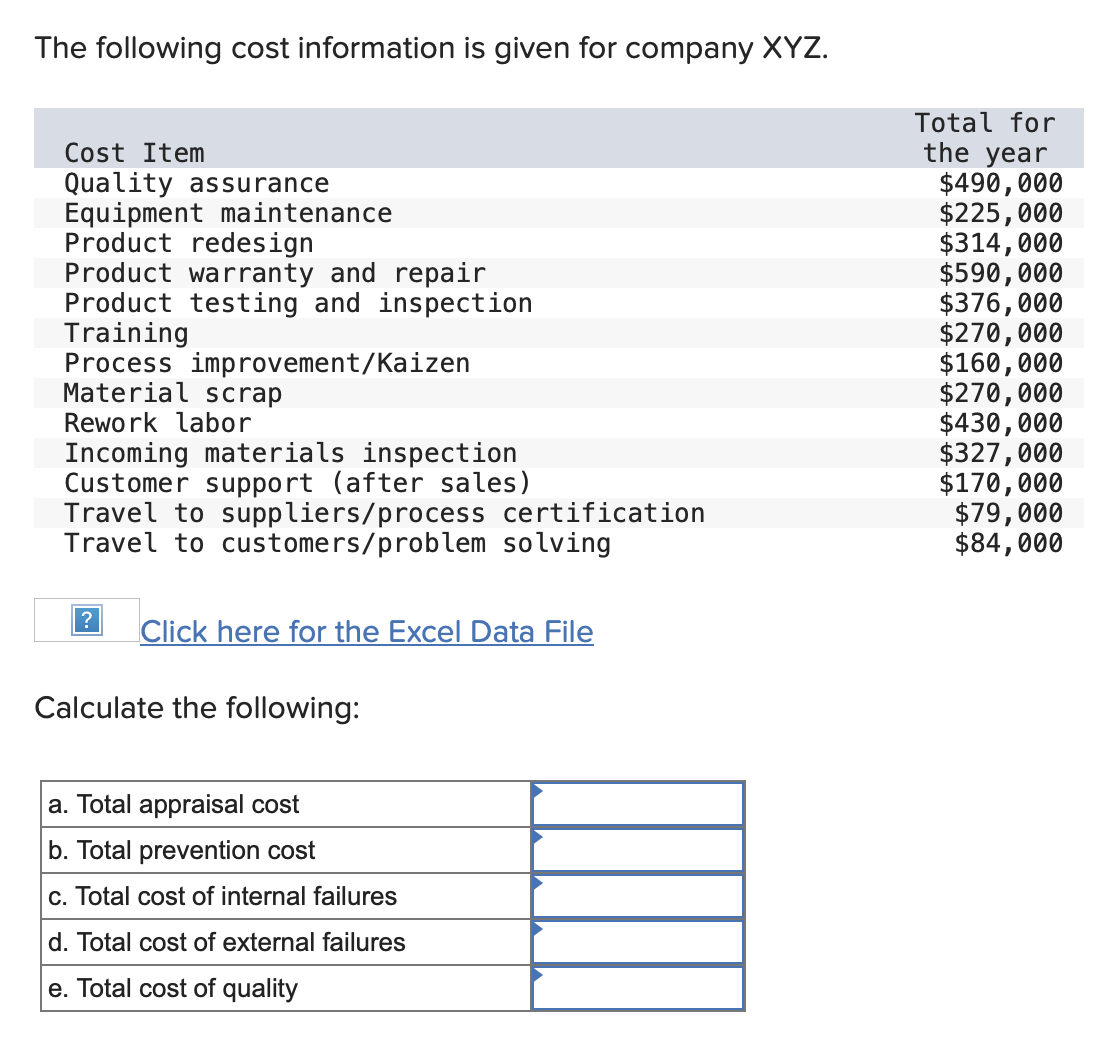1104x1038 pixels.
Task: Click the internal failures cost input field
Action: pos(640,895)
